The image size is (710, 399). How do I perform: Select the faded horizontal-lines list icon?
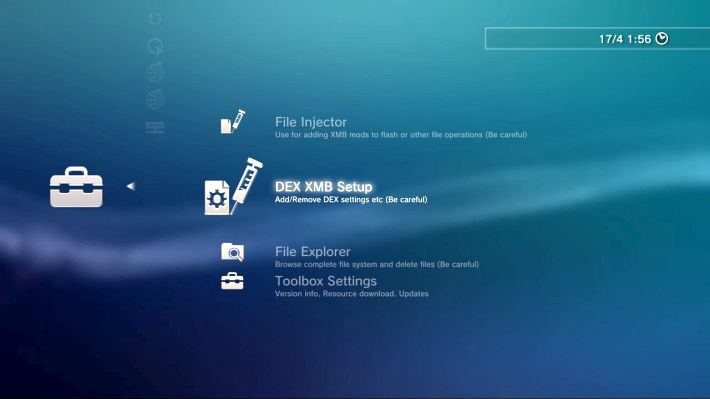[155, 128]
